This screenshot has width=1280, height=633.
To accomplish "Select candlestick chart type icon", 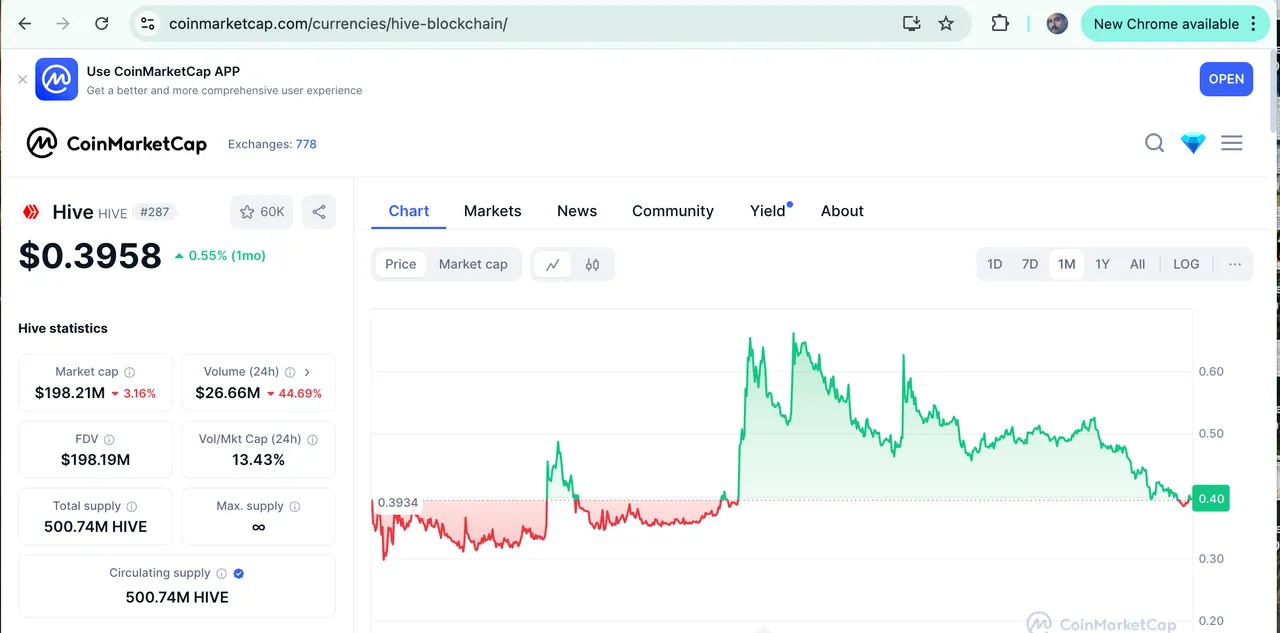I will point(592,264).
